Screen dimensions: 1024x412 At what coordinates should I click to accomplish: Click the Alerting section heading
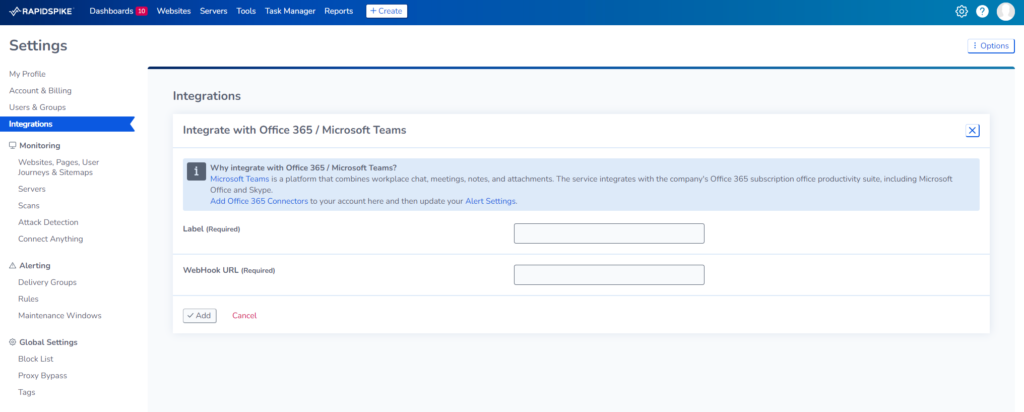(35, 266)
